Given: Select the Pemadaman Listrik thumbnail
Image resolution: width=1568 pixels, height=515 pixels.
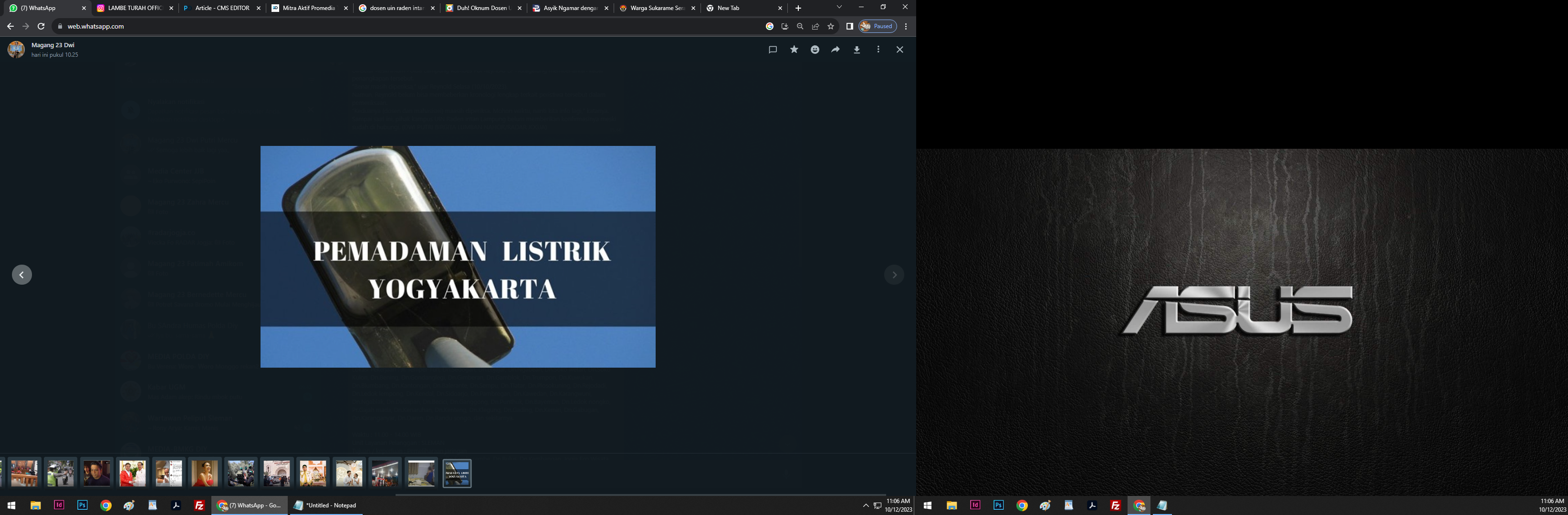Looking at the screenshot, I should click(x=457, y=473).
